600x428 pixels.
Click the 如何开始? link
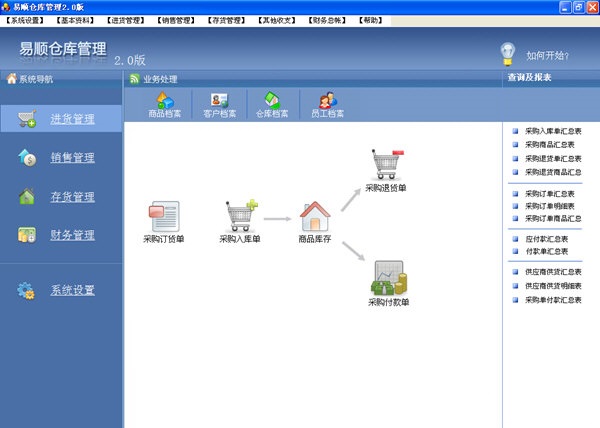click(547, 56)
